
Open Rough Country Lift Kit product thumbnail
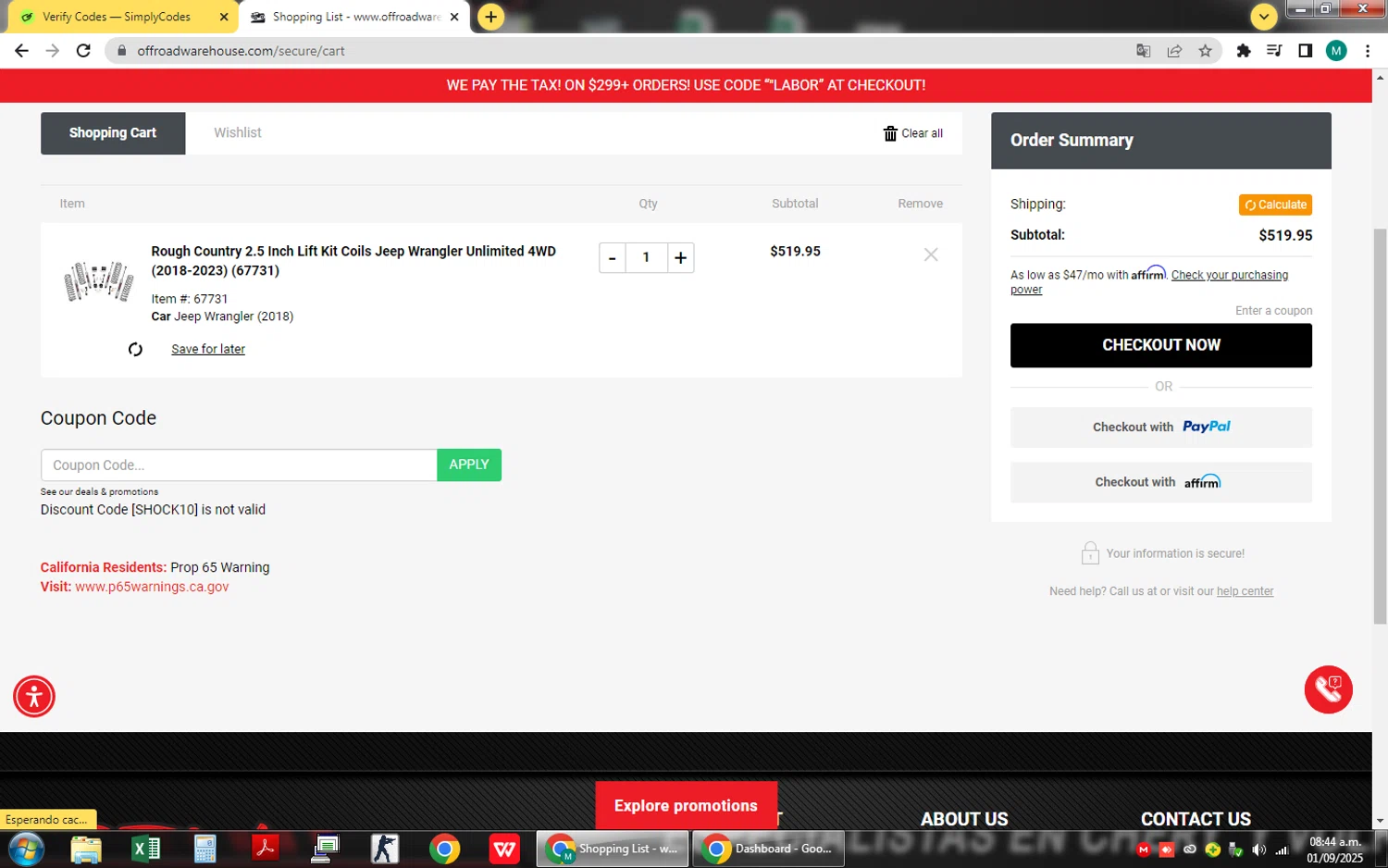click(x=98, y=281)
